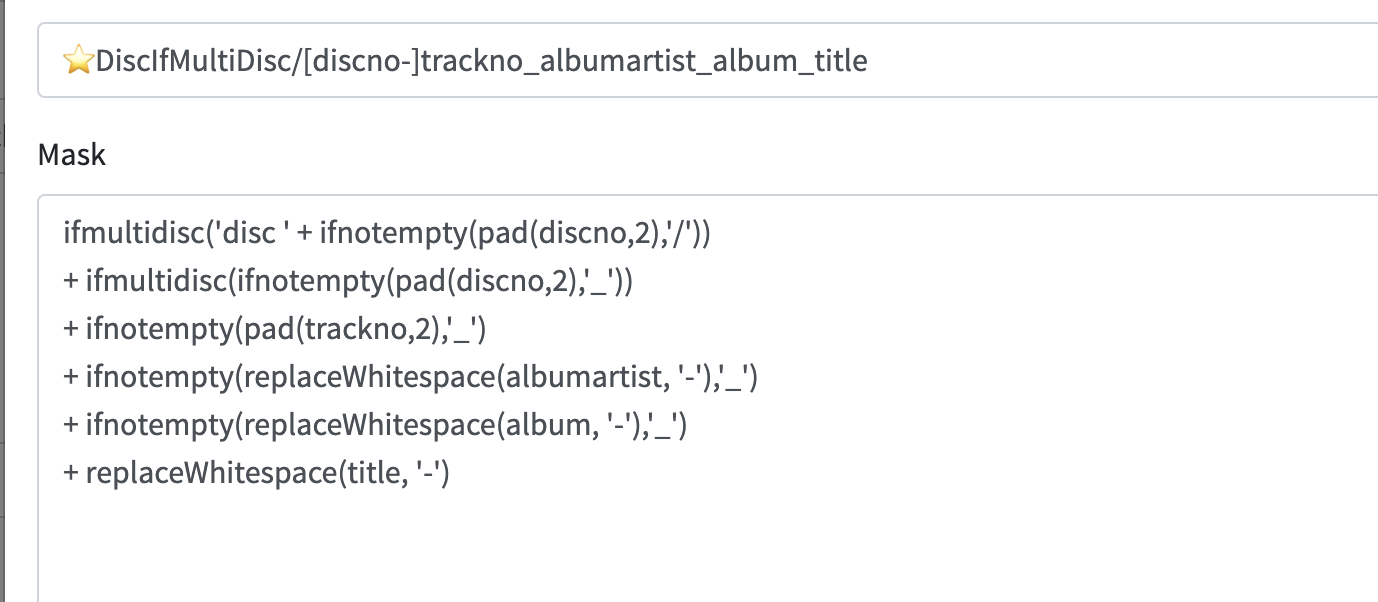Viewport: 1378px width, 602px height.
Task: Click the leading plus sign of the trackno line
Action: pyautogui.click(x=70, y=330)
